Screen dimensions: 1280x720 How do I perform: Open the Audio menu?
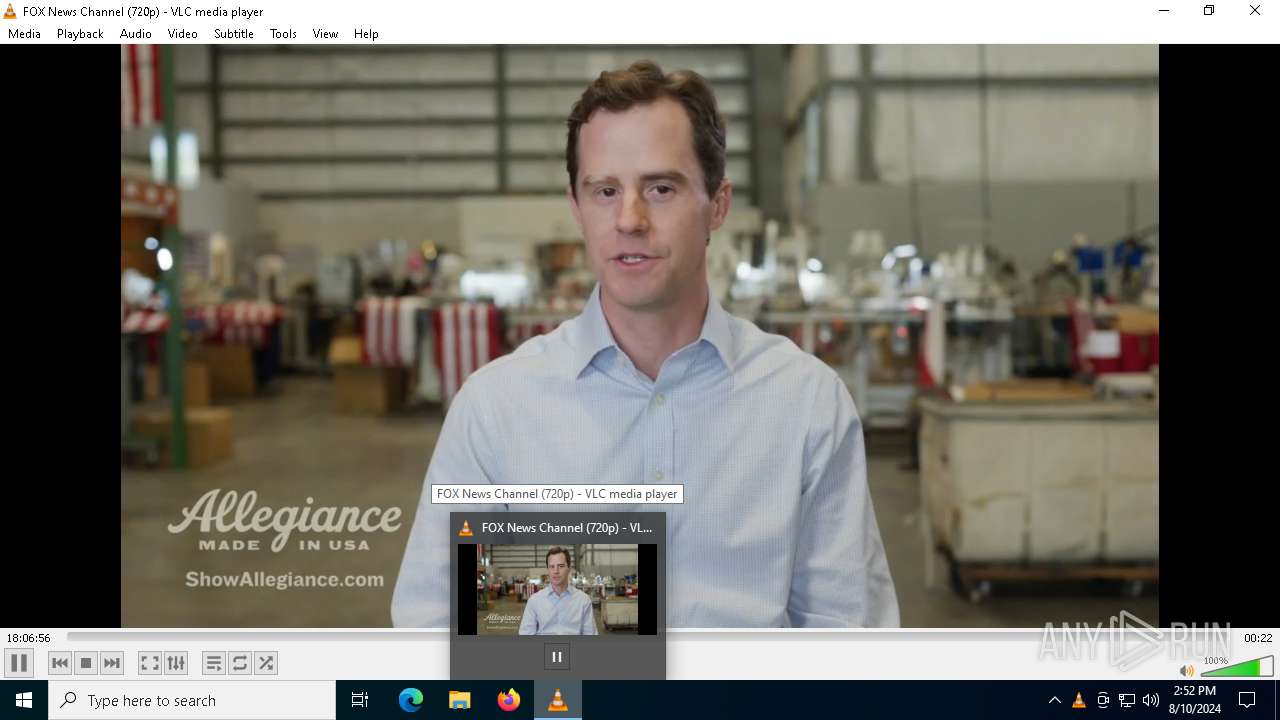coord(136,34)
